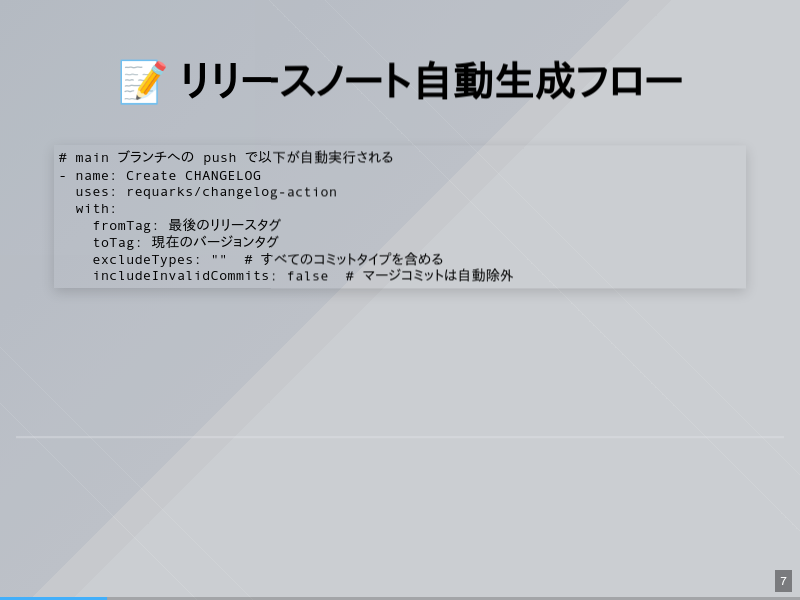Image resolution: width=800 pixels, height=600 pixels.
Task: Select the slide title リリースノート自動生成フロー
Action: [x=430, y=80]
